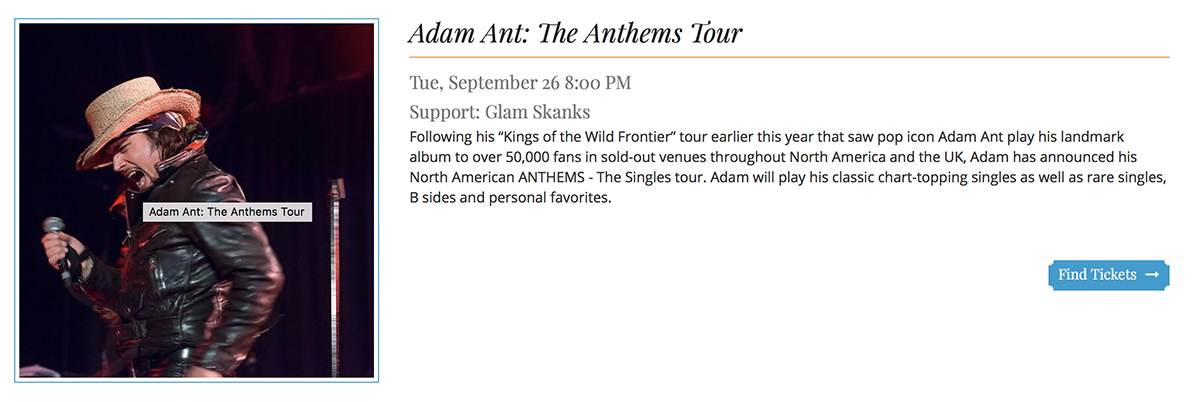The image size is (1200, 402).
Task: Click the B sides and personal favorites text
Action: click(x=509, y=198)
